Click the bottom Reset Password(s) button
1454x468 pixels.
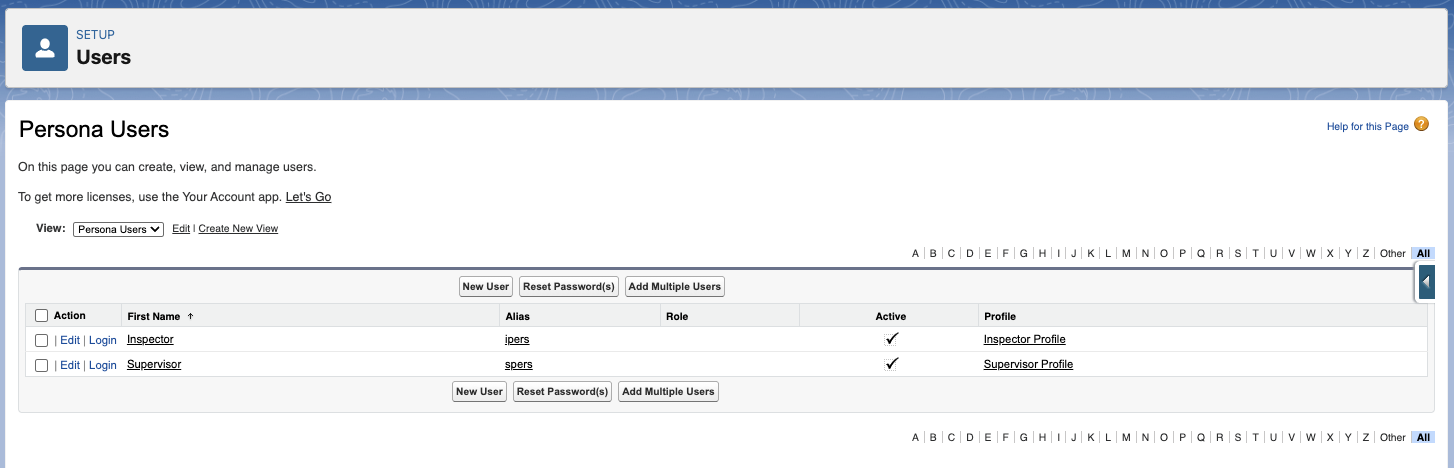click(x=562, y=392)
